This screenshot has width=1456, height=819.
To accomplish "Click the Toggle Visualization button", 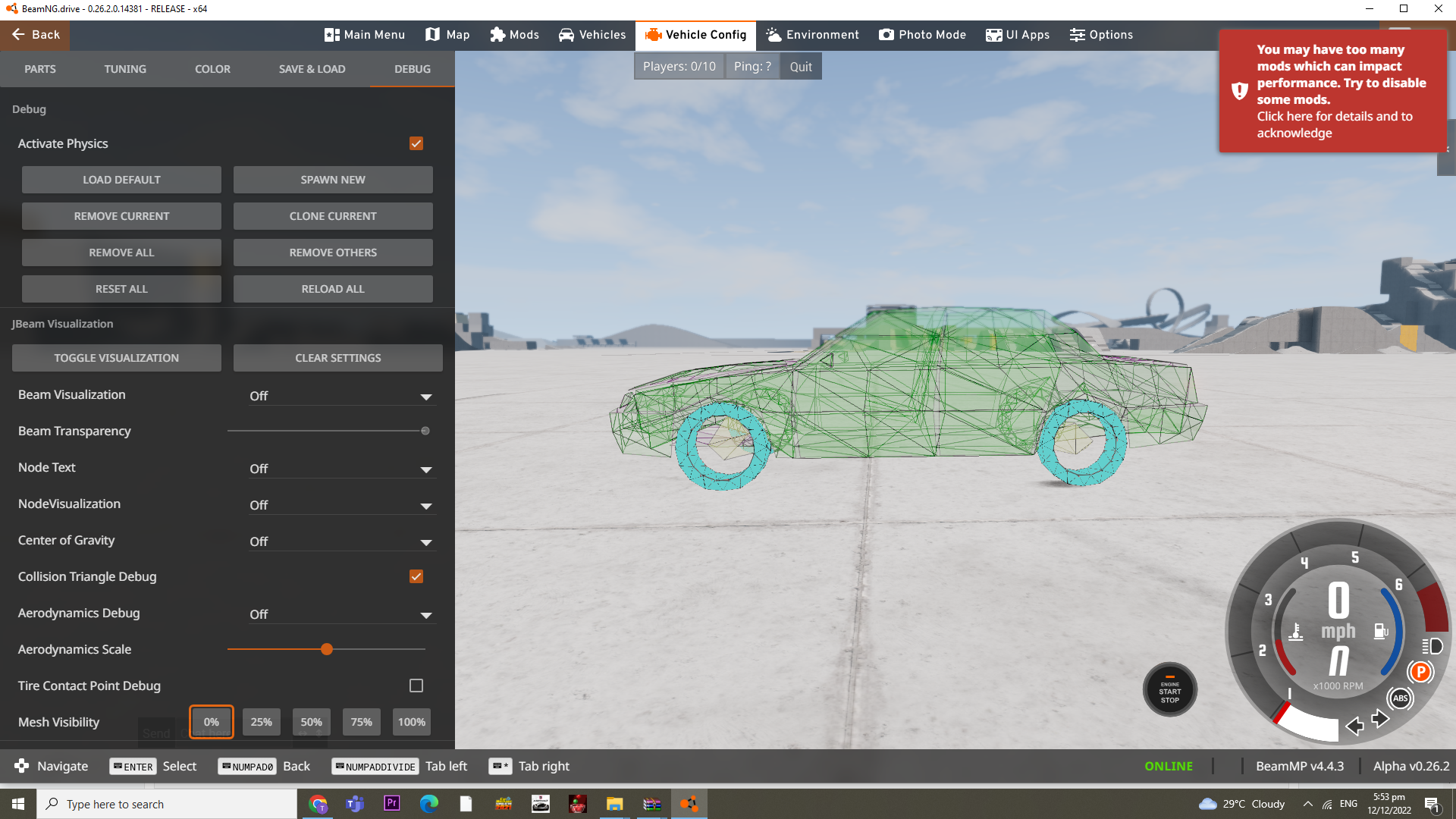I will 117,358.
